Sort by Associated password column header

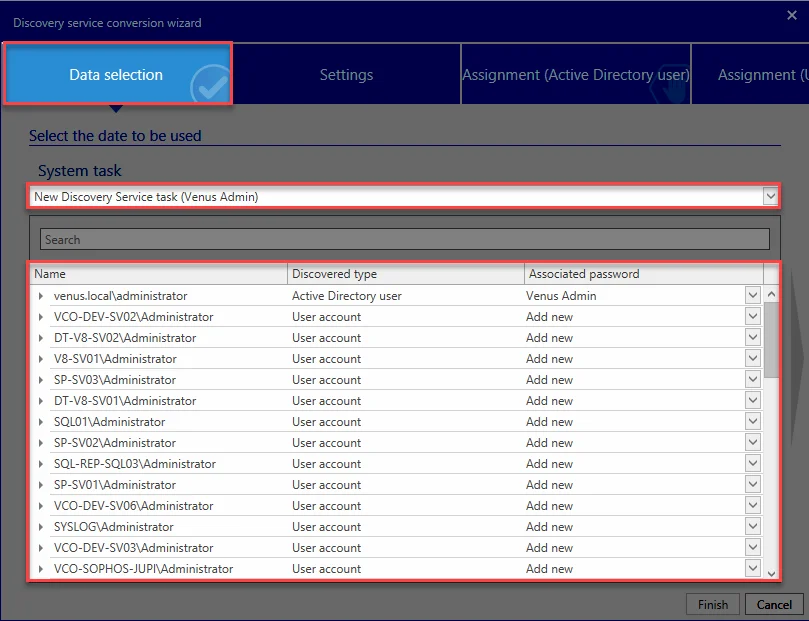(x=643, y=274)
